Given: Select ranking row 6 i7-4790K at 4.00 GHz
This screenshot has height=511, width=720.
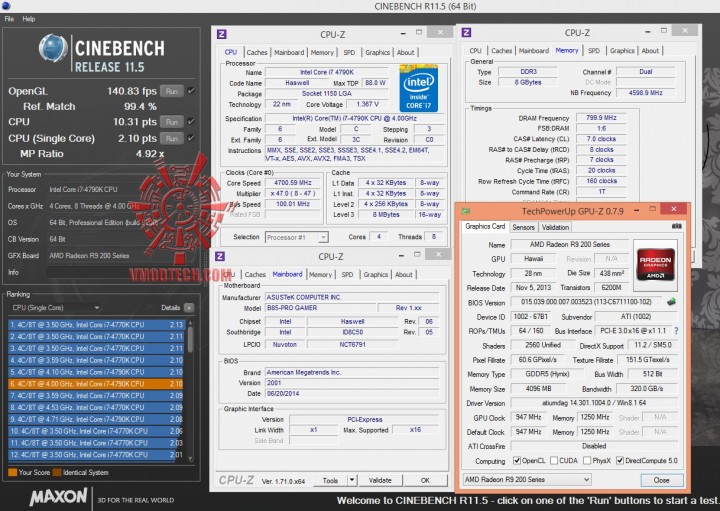Looking at the screenshot, I should click(x=96, y=383).
